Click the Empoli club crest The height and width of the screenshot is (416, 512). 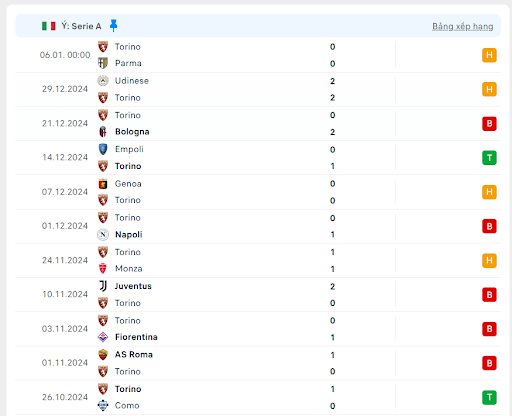(103, 149)
